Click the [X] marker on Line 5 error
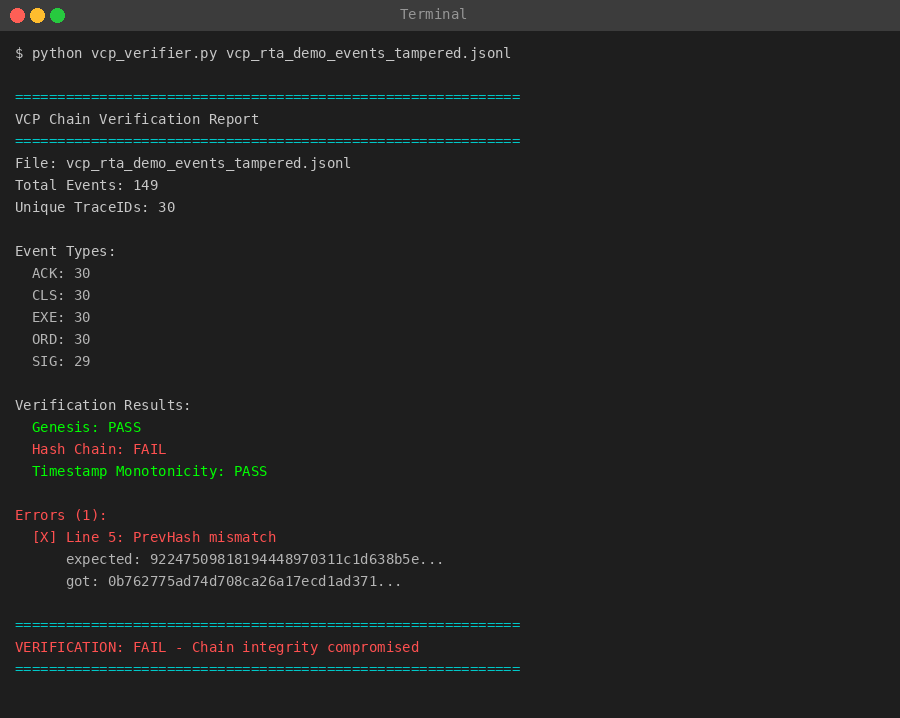Screen dimensions: 900x718 44,537
